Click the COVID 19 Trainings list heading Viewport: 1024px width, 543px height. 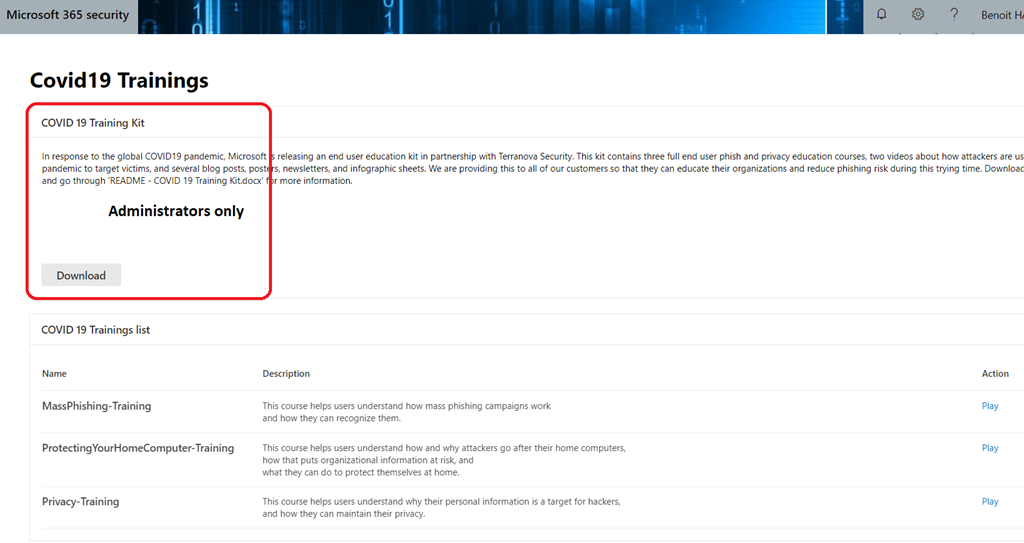pyautogui.click(x=95, y=330)
